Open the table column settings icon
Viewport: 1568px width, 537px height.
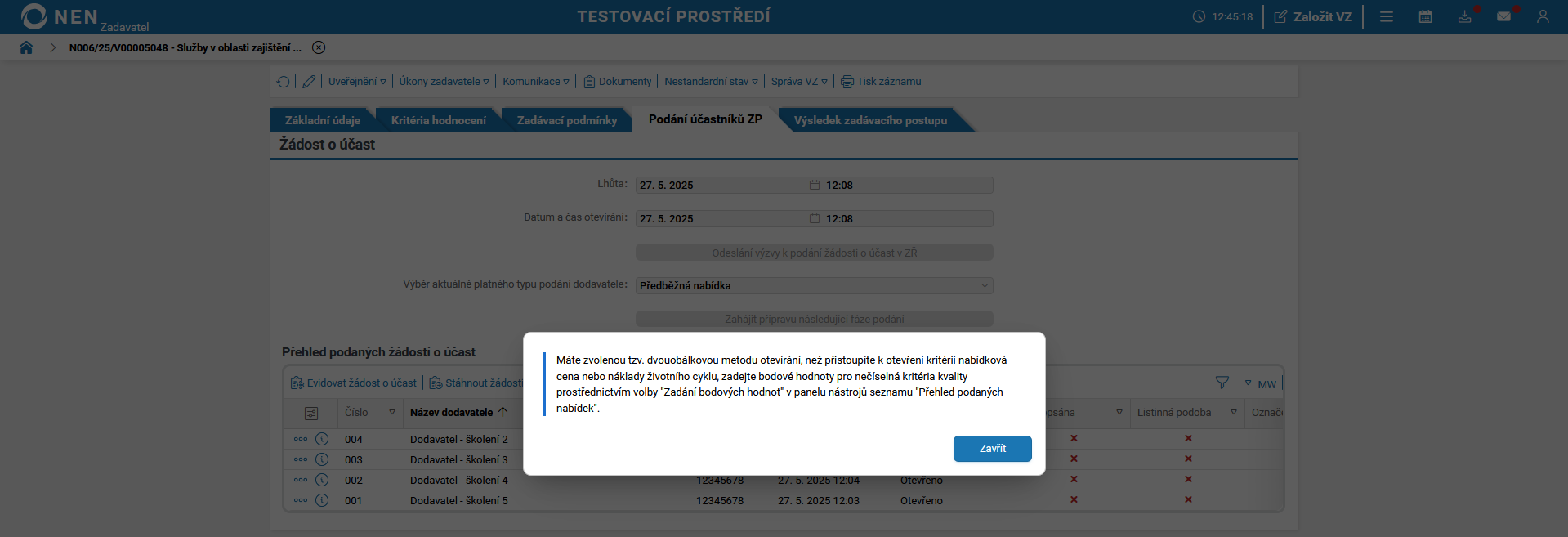(x=311, y=414)
